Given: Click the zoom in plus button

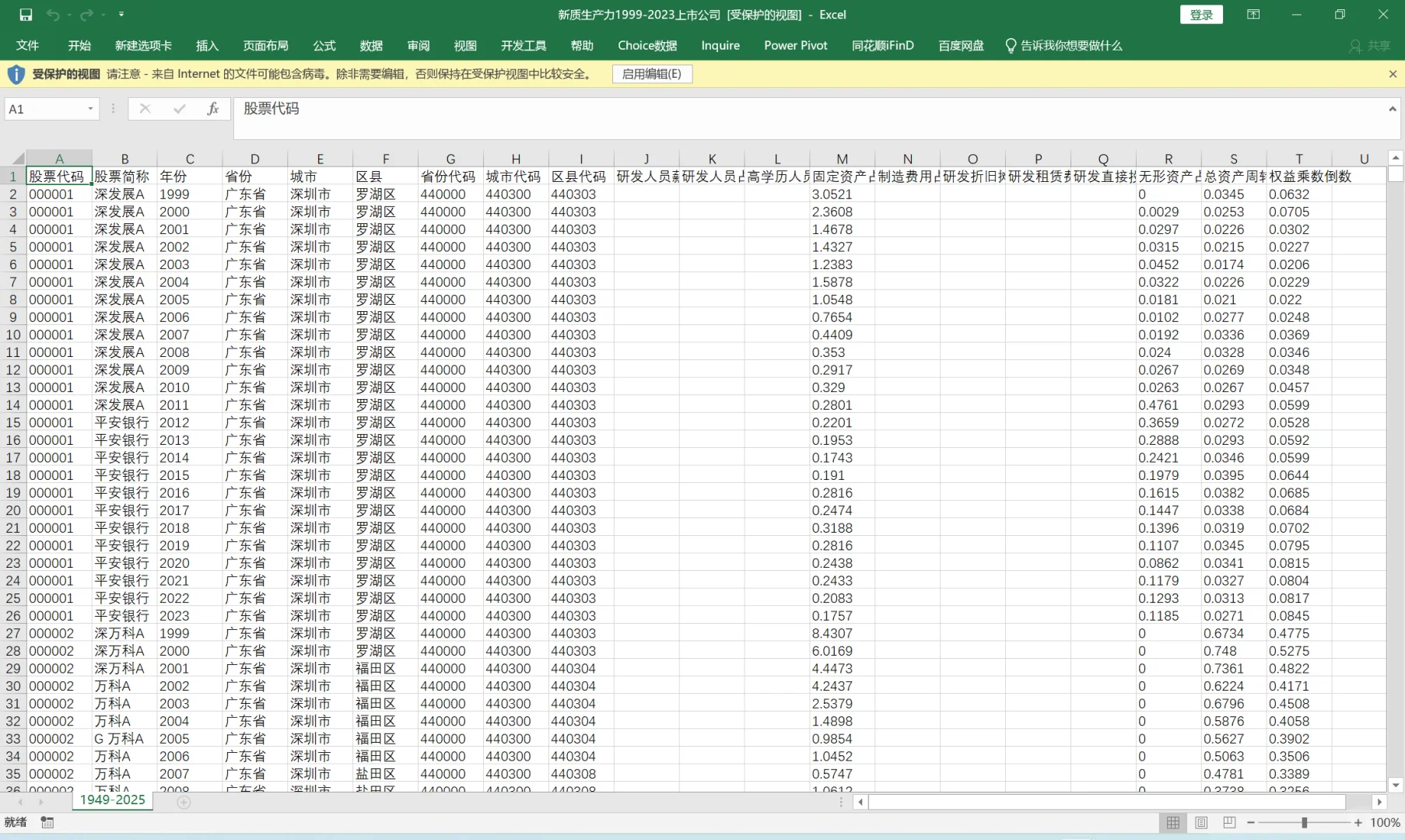Looking at the screenshot, I should (x=1358, y=823).
